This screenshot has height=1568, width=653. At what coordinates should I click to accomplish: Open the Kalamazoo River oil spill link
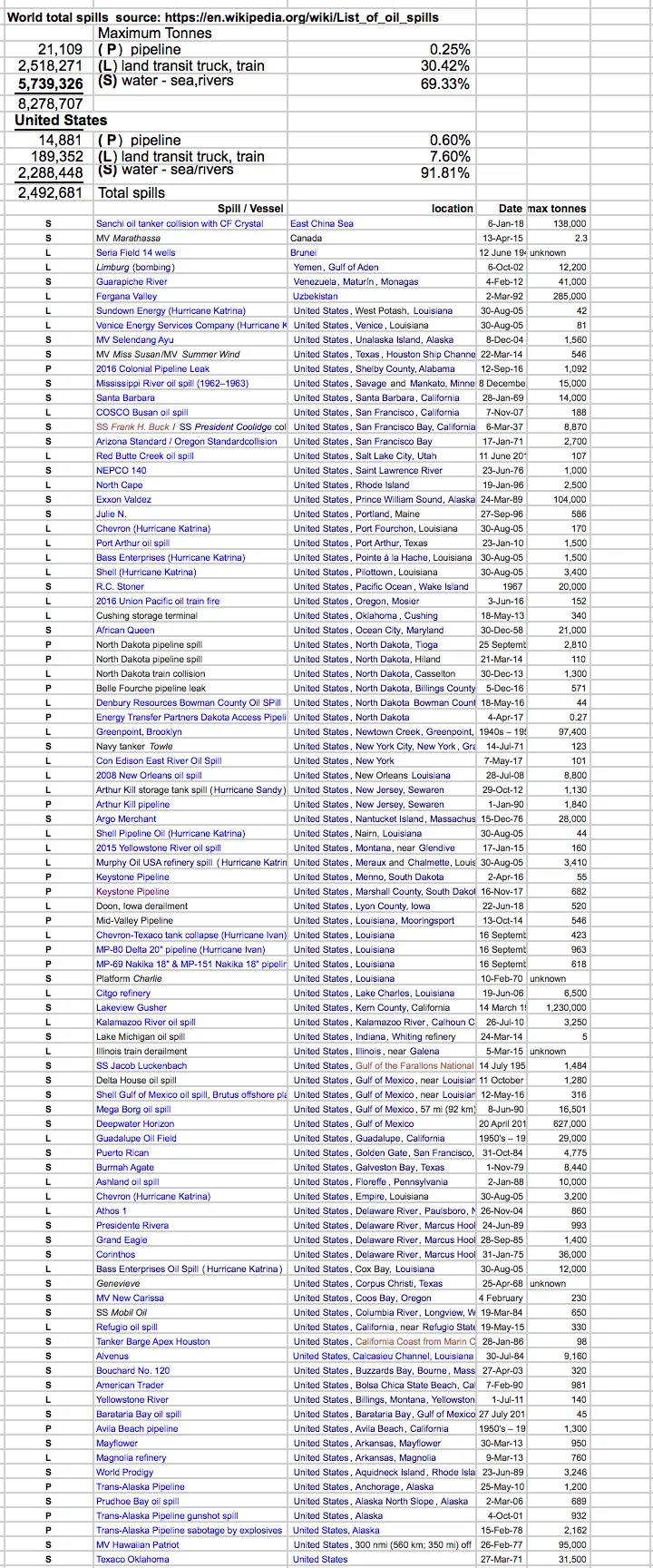tap(146, 1022)
